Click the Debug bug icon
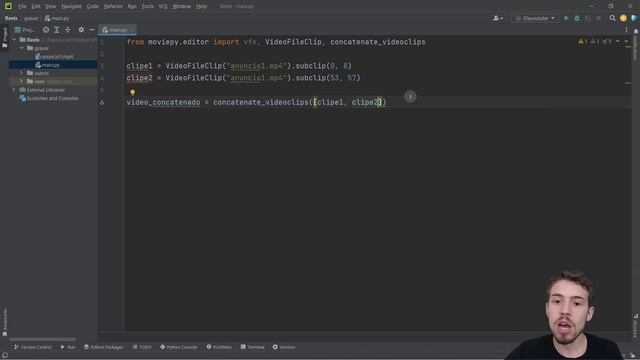The height and width of the screenshot is (360, 640). [577, 18]
